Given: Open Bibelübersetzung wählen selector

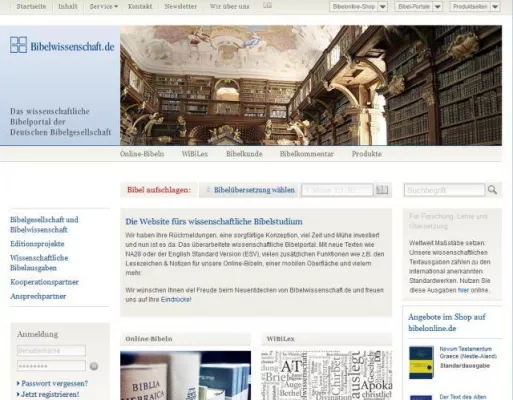Looking at the screenshot, I should coord(250,190).
